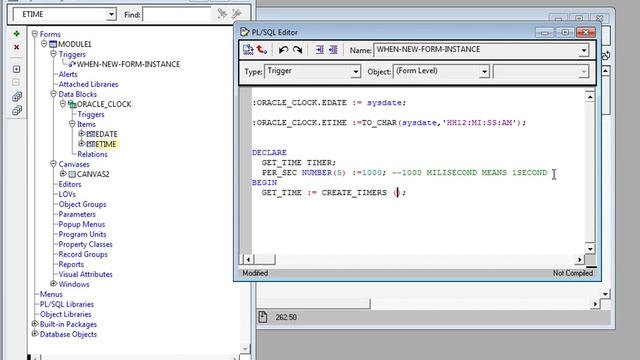
Task: Collapse the Forms root node
Action: point(35,34)
